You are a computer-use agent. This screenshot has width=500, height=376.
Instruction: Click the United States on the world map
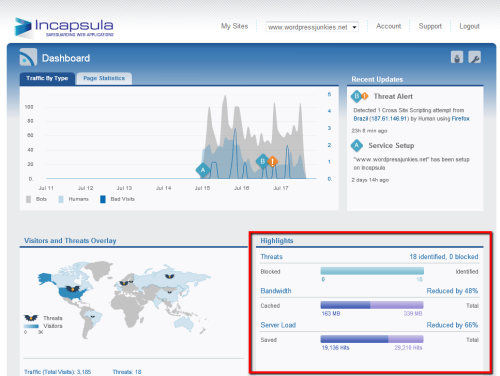click(x=73, y=293)
